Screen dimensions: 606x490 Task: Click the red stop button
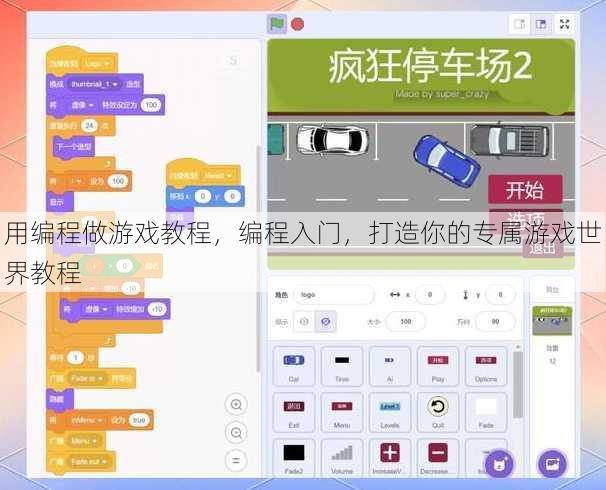(x=297, y=24)
